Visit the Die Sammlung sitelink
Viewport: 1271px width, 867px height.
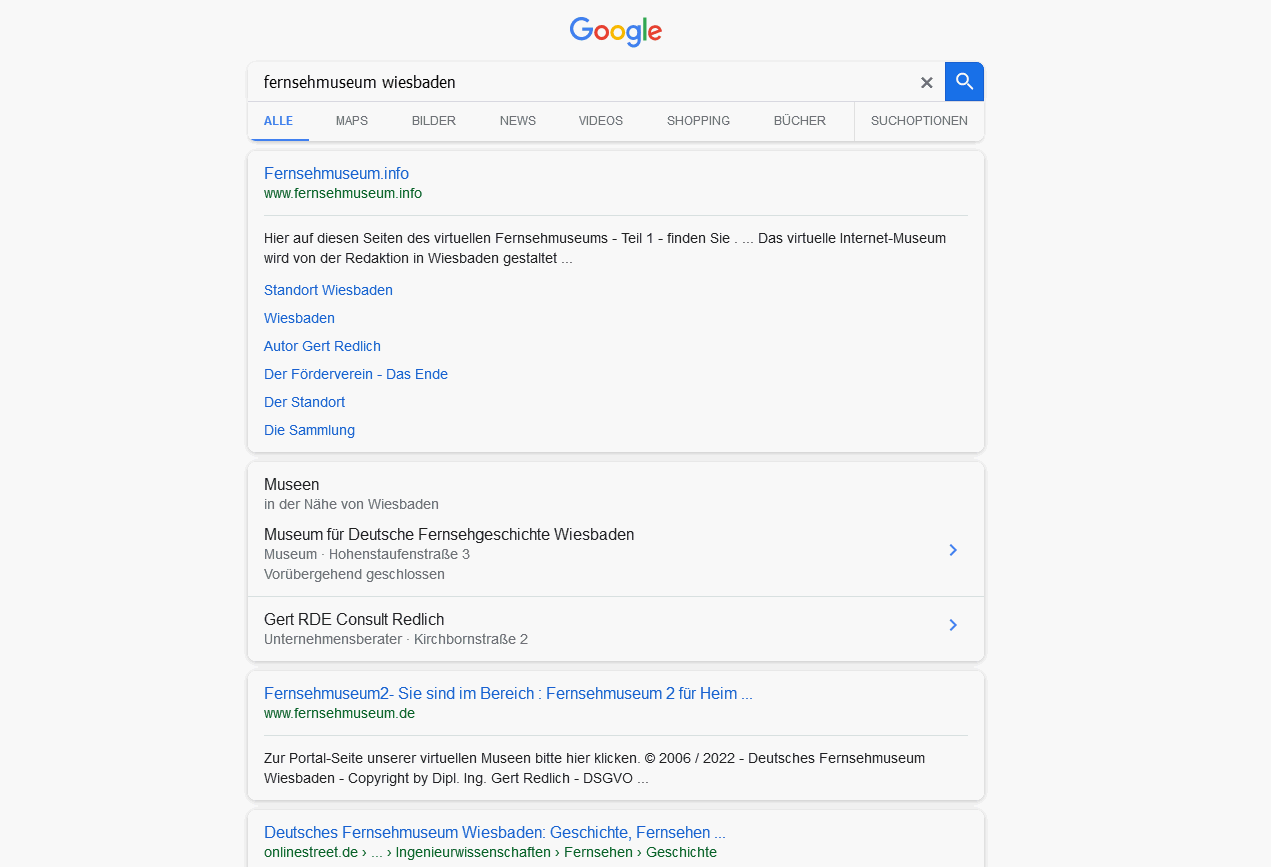pos(309,430)
